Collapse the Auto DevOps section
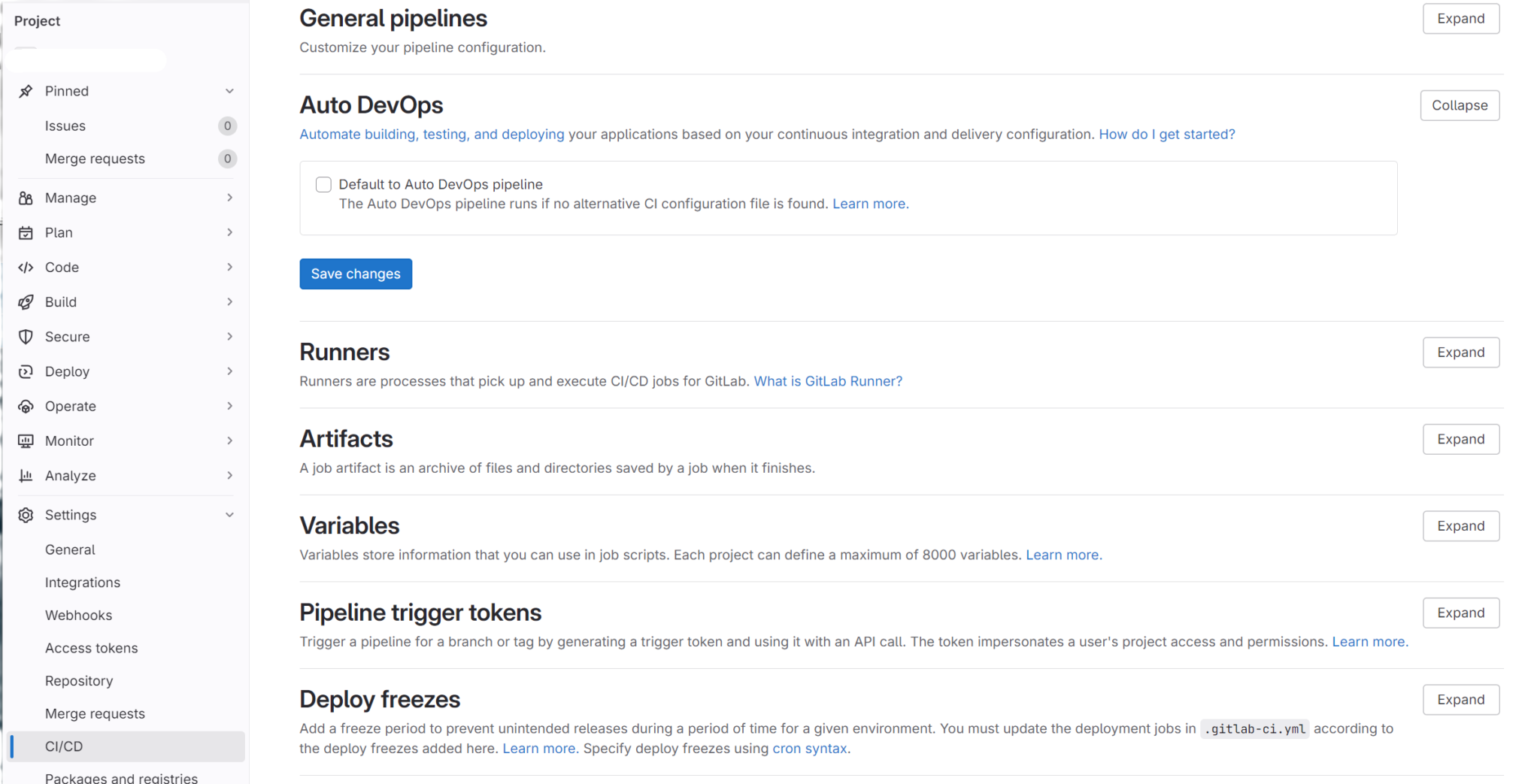The height and width of the screenshot is (784, 1540). pos(1459,105)
